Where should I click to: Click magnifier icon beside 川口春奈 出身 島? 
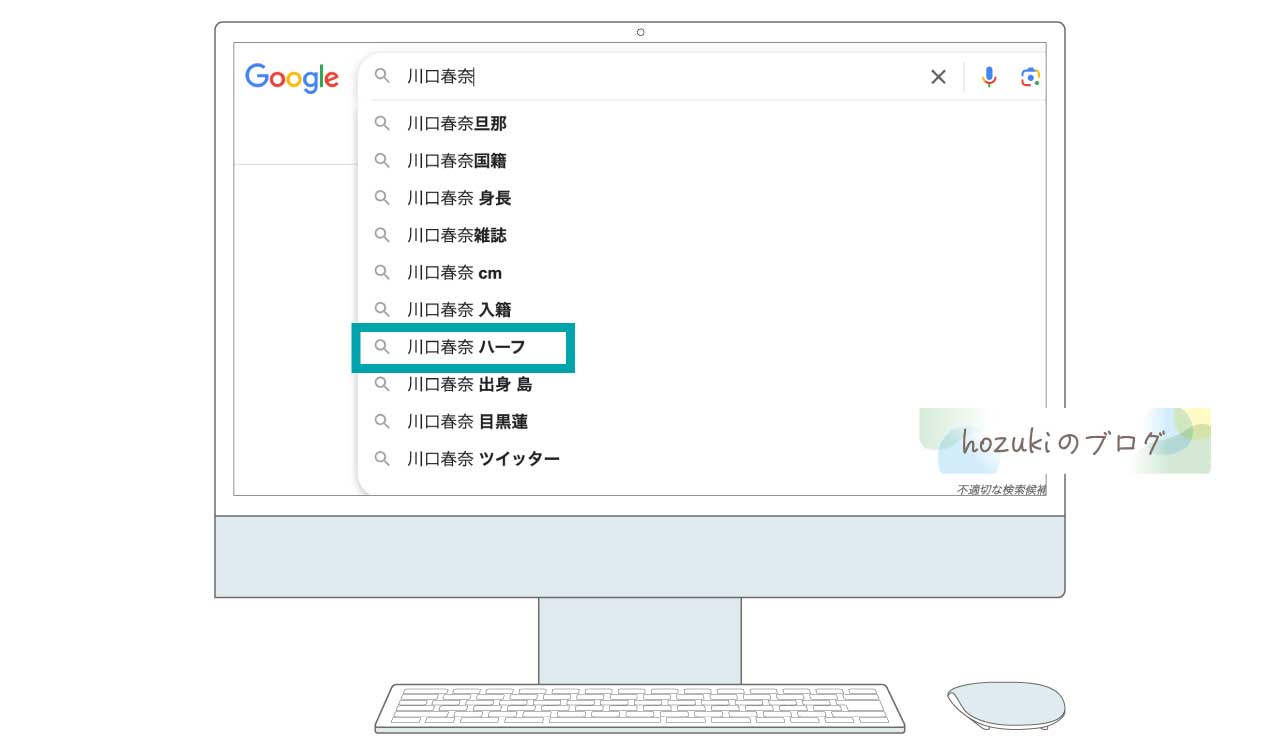click(x=381, y=384)
